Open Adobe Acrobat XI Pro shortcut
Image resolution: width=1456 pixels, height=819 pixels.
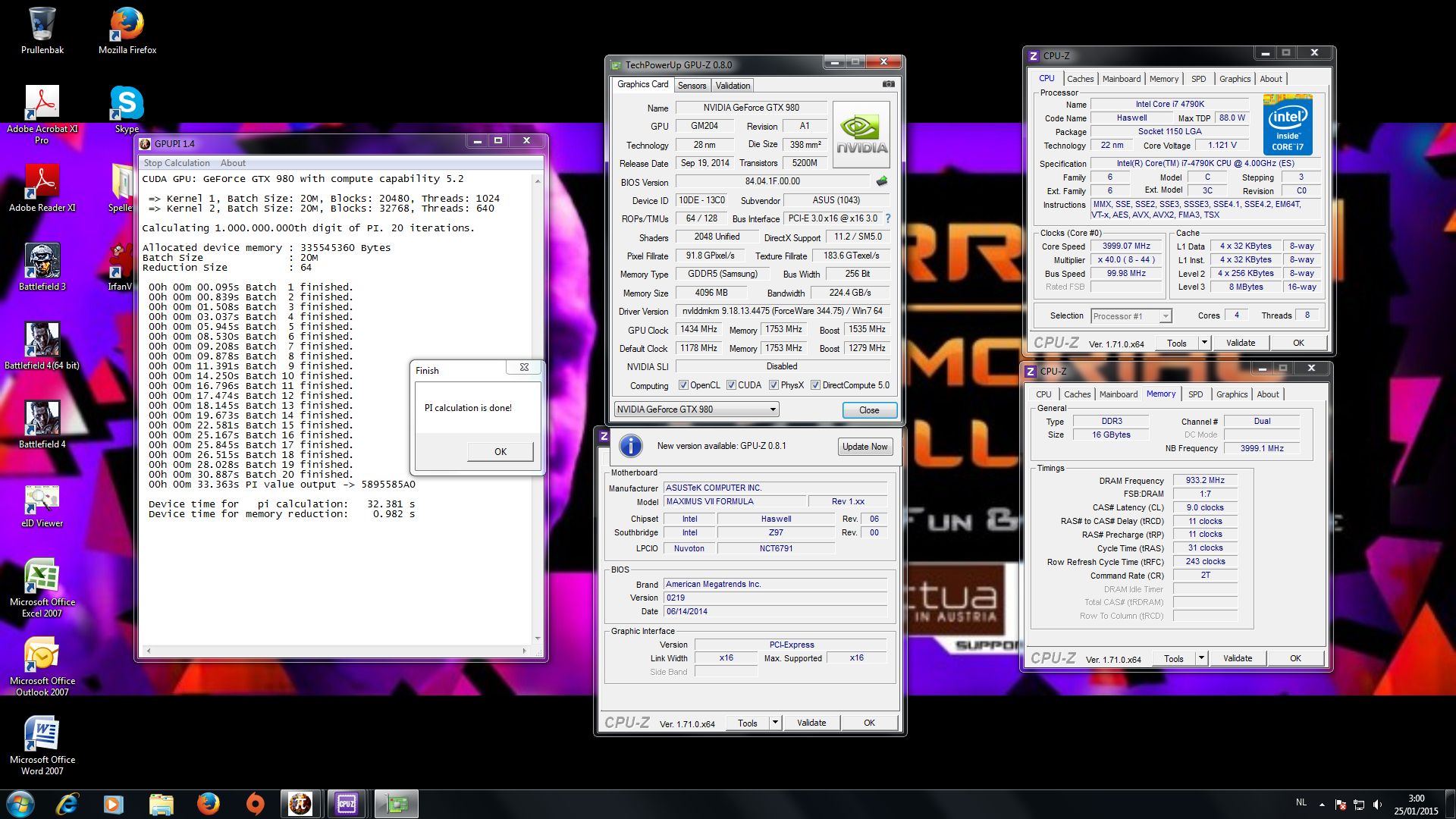(x=42, y=114)
